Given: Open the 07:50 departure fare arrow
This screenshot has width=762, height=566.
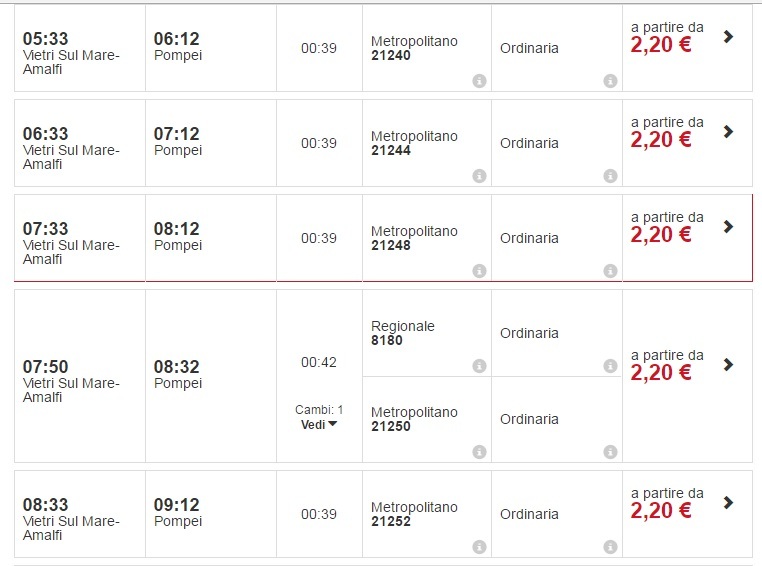Looking at the screenshot, I should coord(728,365).
